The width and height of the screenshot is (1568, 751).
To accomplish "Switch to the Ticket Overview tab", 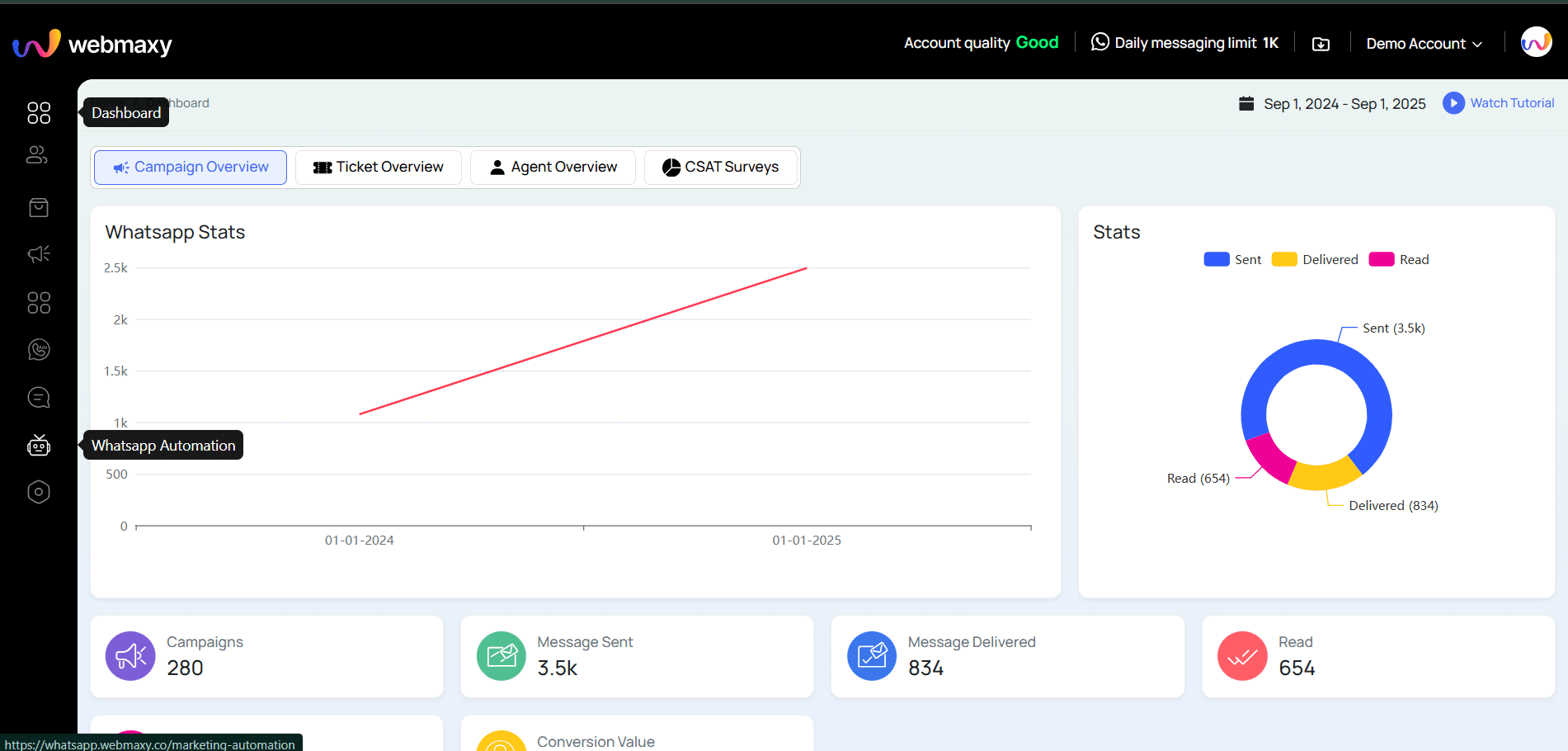I will pos(379,168).
